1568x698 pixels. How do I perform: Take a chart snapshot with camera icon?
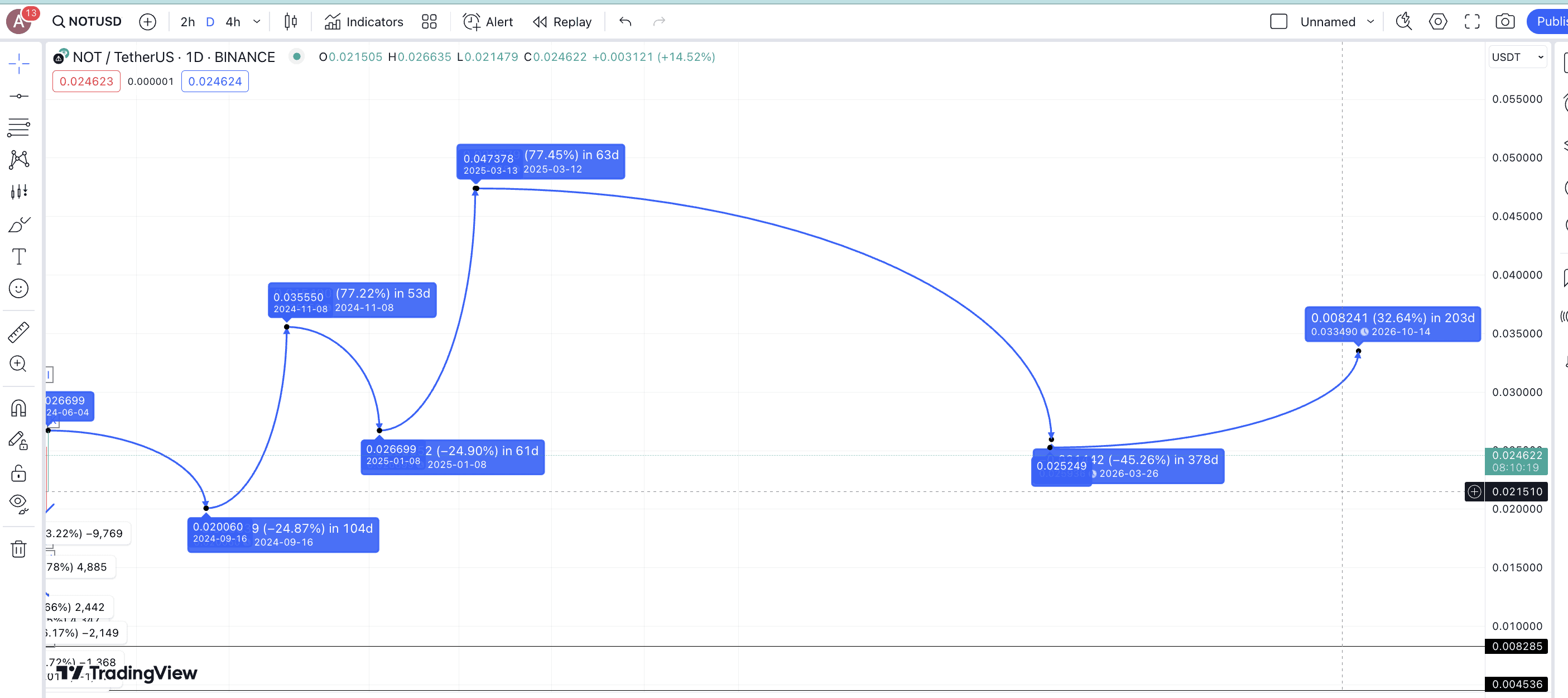(1505, 22)
